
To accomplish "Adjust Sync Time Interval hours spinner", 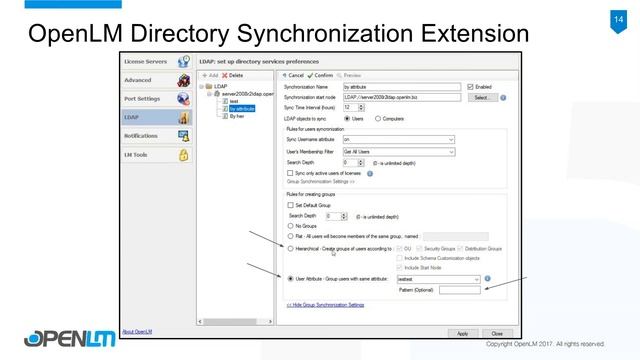I will pos(361,107).
